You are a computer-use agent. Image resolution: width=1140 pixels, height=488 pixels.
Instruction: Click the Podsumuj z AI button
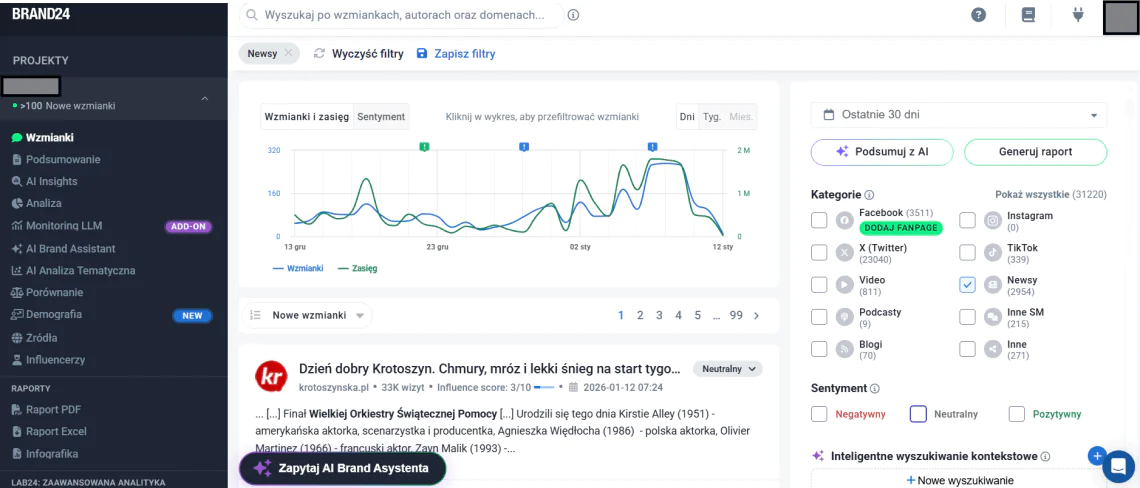(x=881, y=152)
